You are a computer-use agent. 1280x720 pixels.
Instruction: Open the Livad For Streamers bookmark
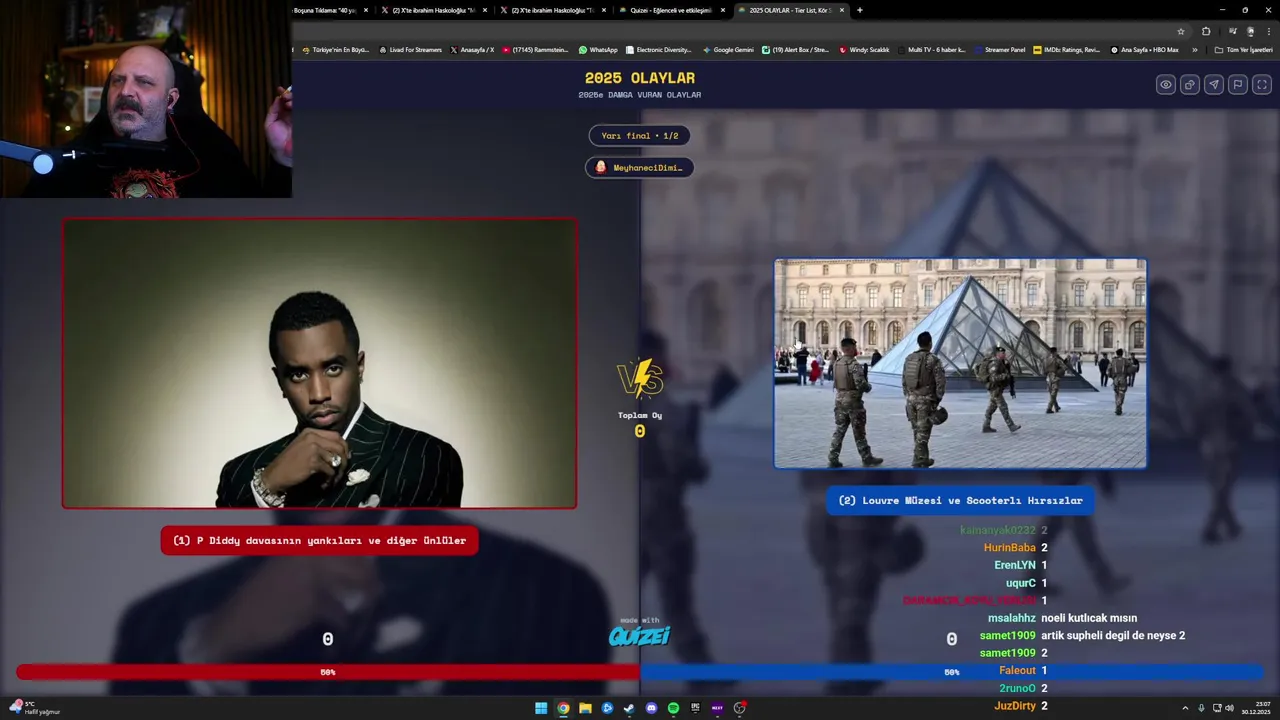coord(410,49)
